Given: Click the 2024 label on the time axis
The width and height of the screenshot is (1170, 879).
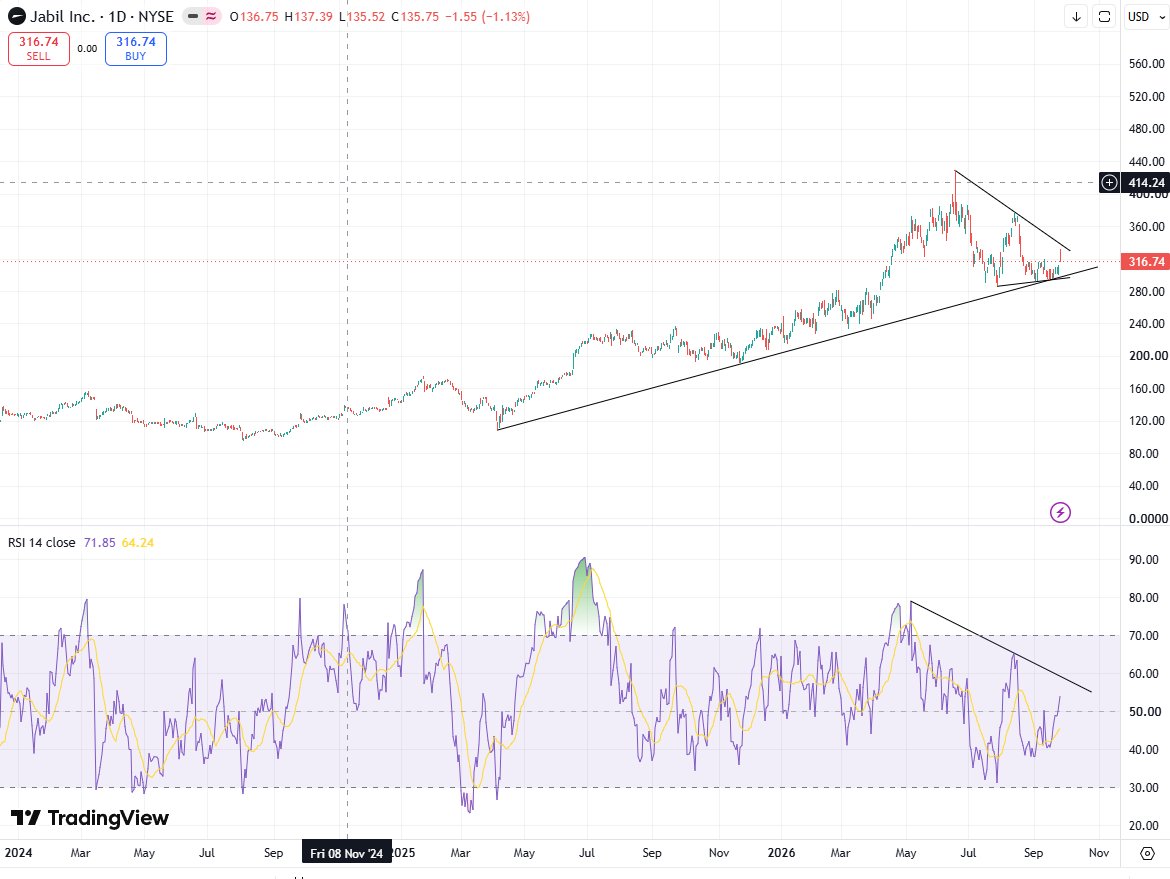Looking at the screenshot, I should [x=18, y=852].
